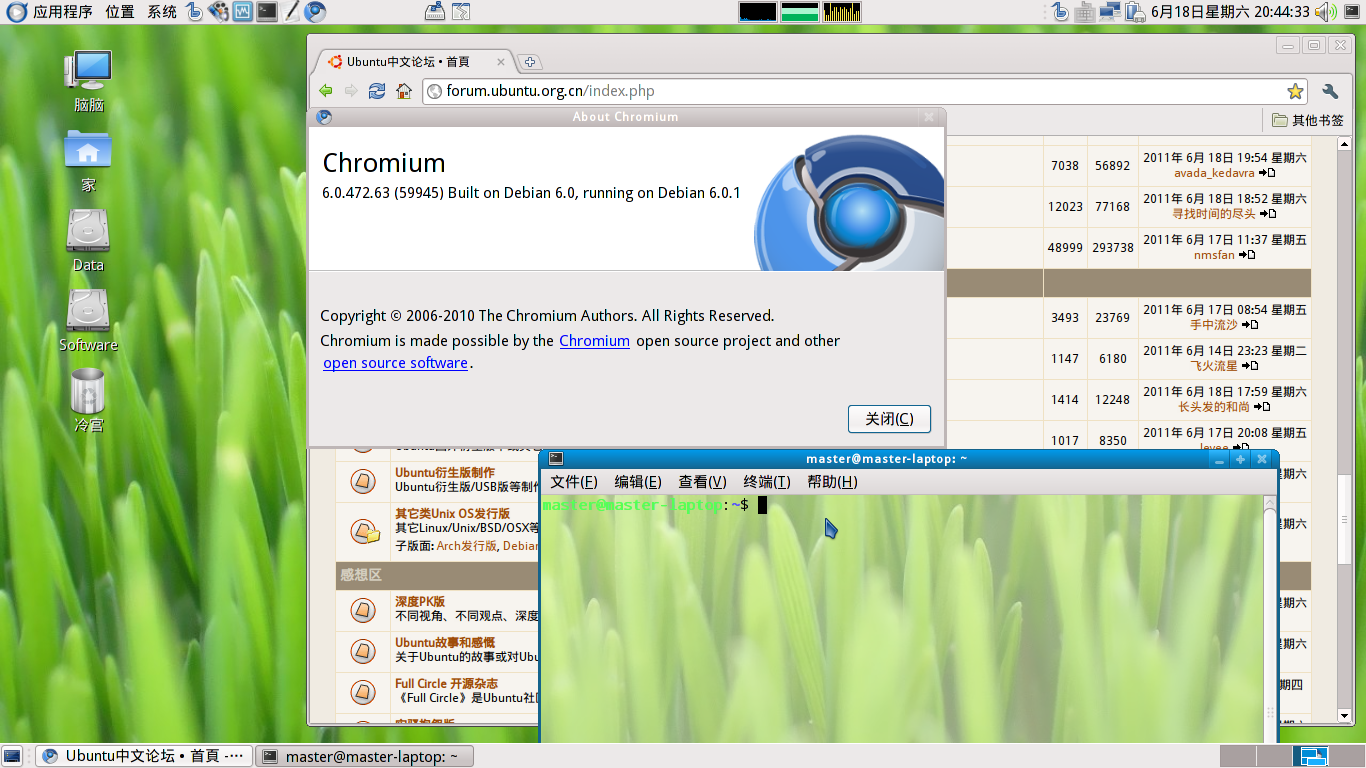
Task: Click the CPU load monitor graph
Action: coord(758,12)
